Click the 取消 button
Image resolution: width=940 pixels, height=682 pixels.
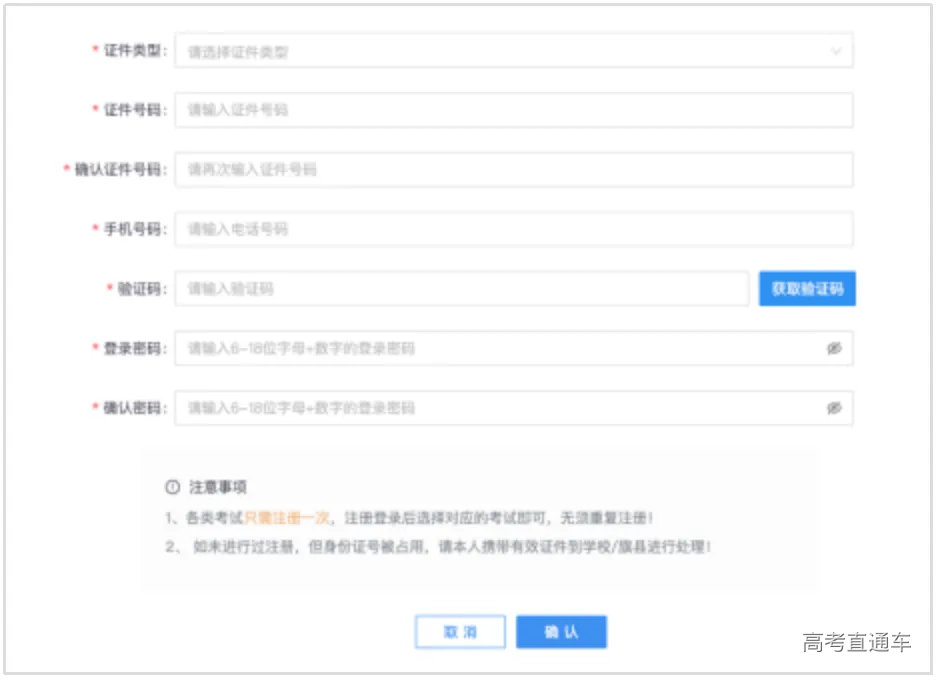pyautogui.click(x=460, y=632)
